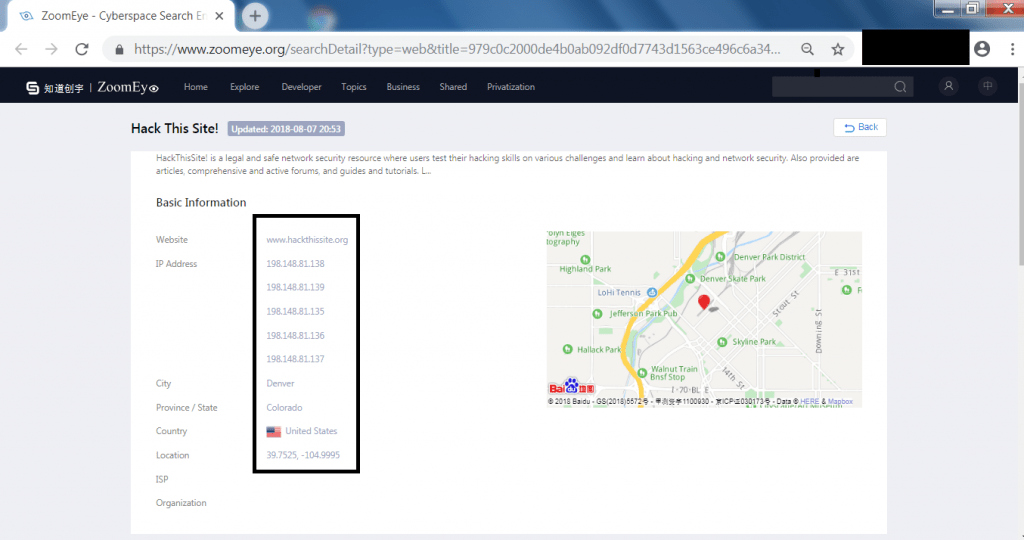Click the Basic Information heading

pos(201,202)
